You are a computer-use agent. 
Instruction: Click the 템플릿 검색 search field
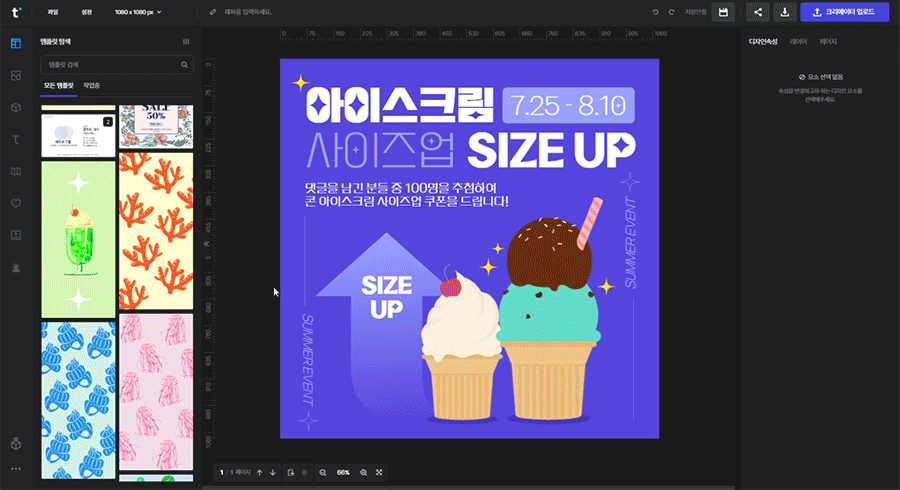pyautogui.click(x=110, y=65)
